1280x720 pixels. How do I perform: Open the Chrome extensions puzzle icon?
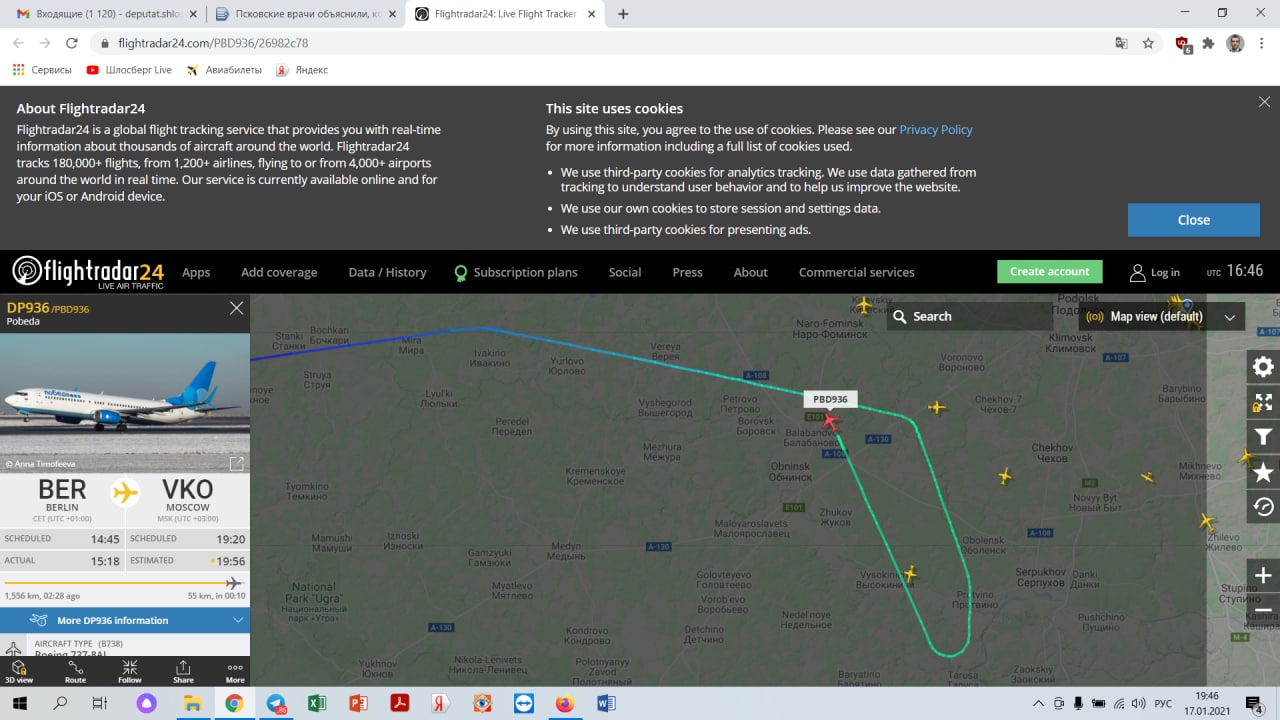click(x=1208, y=43)
